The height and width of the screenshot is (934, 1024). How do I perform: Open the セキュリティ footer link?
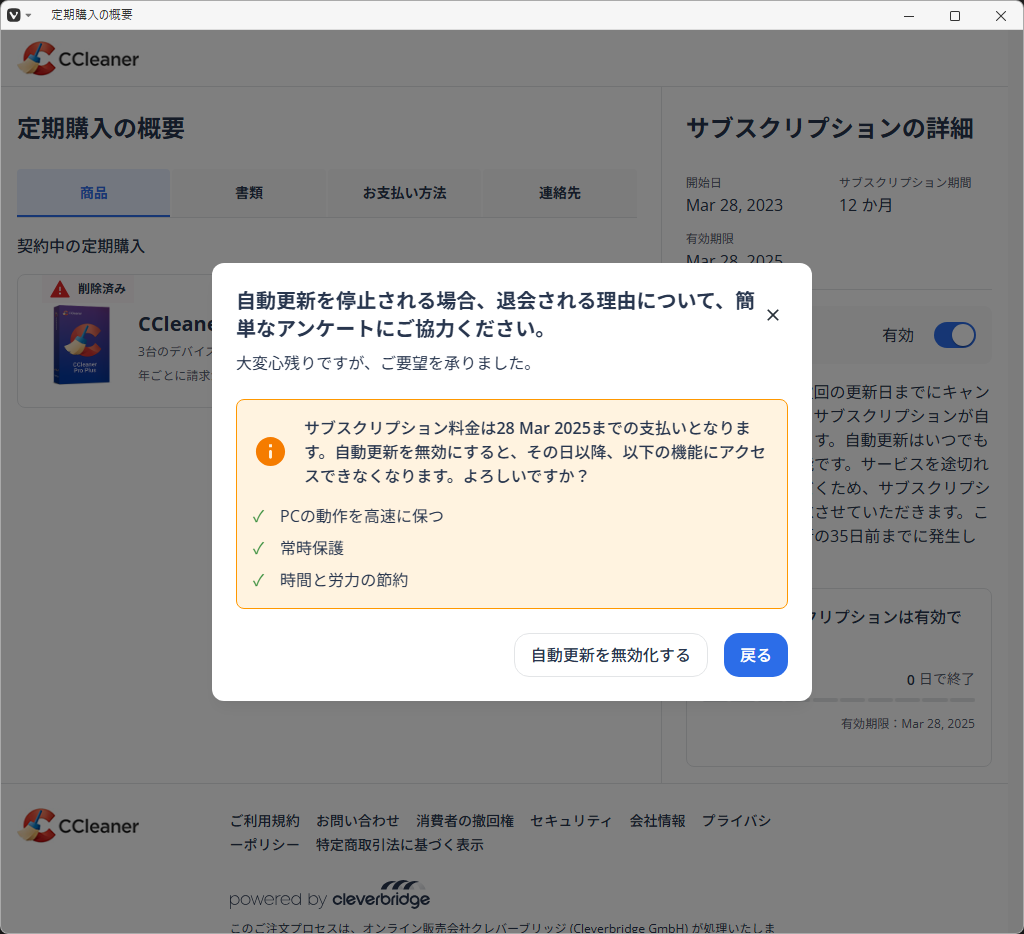pyautogui.click(x=571, y=820)
